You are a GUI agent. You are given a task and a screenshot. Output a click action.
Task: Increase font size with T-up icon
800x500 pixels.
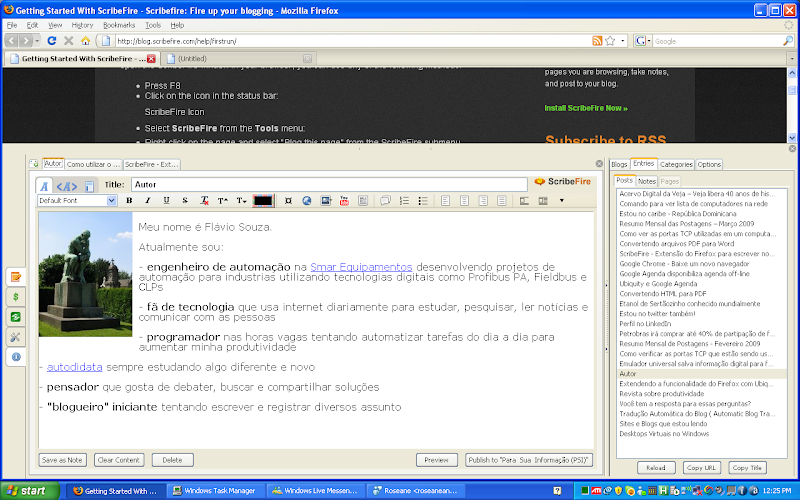coord(222,201)
